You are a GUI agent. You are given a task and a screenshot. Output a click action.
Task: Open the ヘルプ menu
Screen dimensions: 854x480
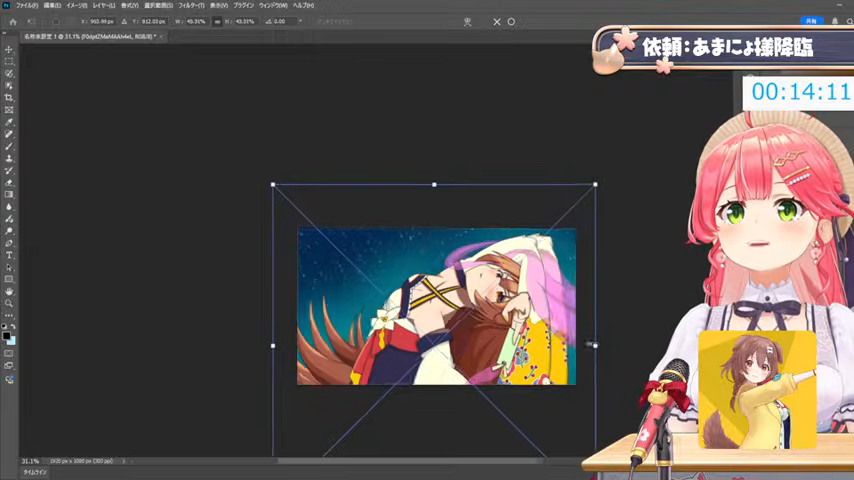point(303,5)
